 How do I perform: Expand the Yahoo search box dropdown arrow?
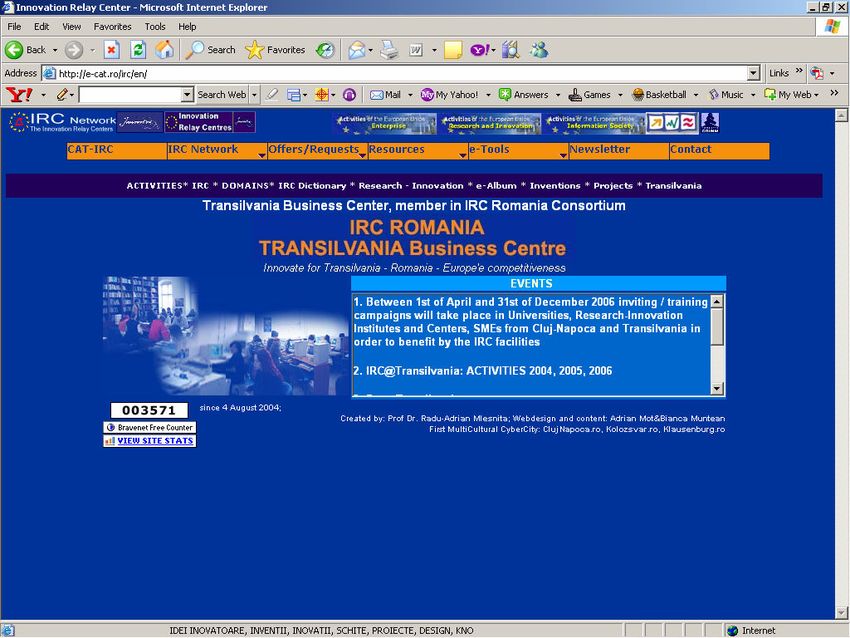(x=187, y=95)
